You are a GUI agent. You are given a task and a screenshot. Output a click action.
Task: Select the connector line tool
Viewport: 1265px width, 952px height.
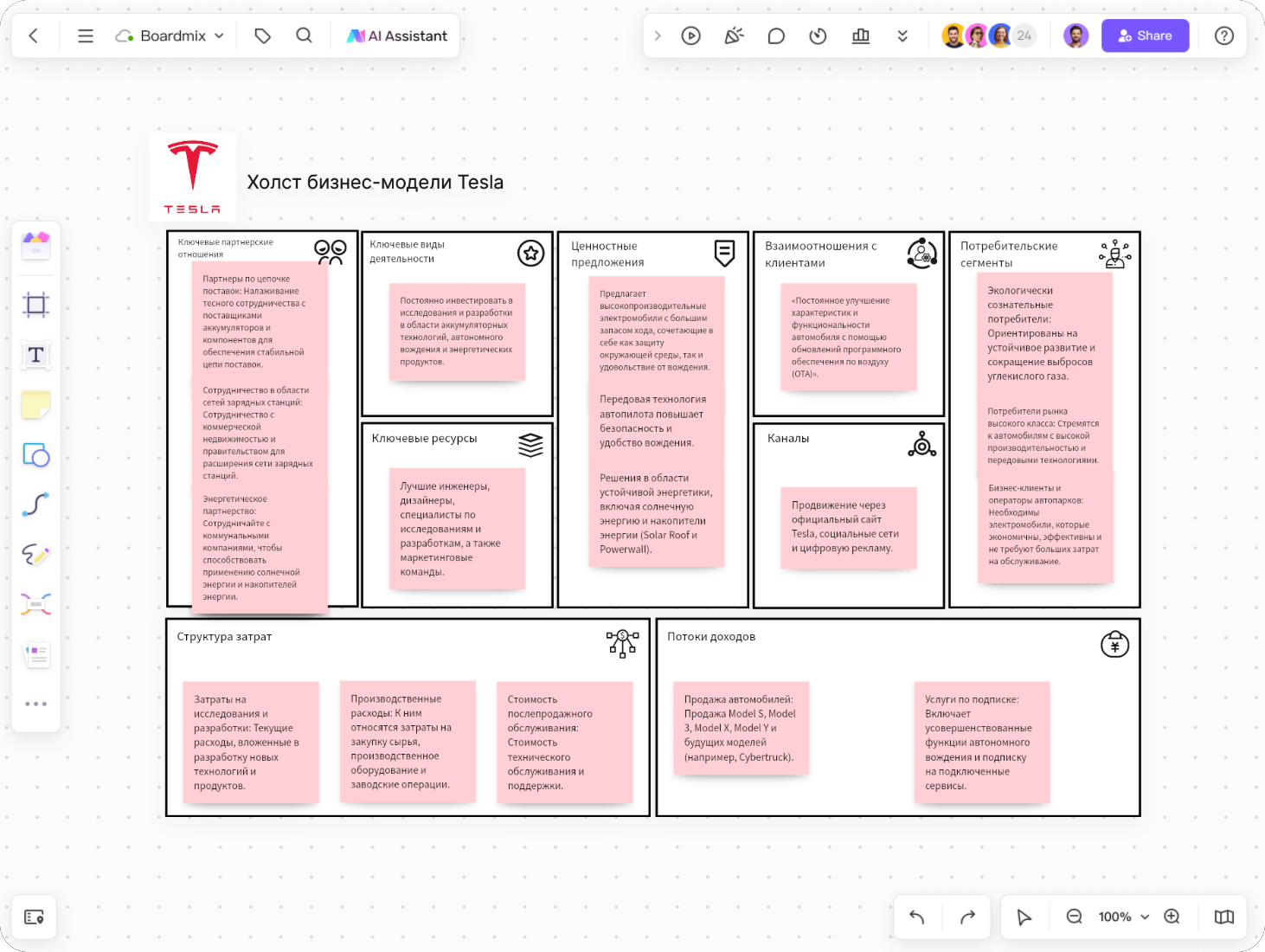35,505
